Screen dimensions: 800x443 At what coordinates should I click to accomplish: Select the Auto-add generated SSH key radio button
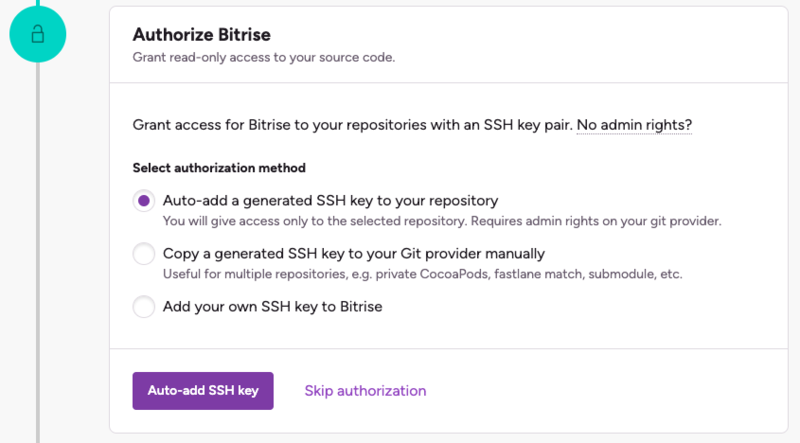144,201
